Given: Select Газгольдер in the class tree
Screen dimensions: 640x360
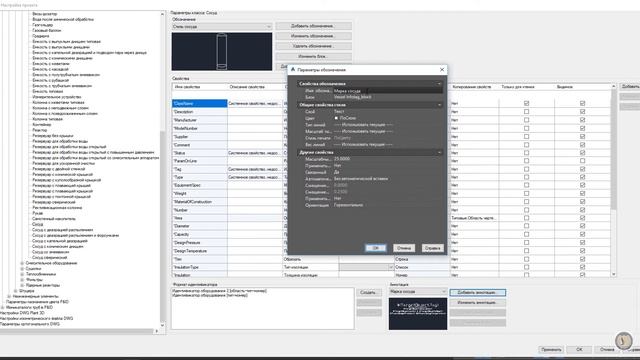Looking at the screenshot, I should [42, 25].
